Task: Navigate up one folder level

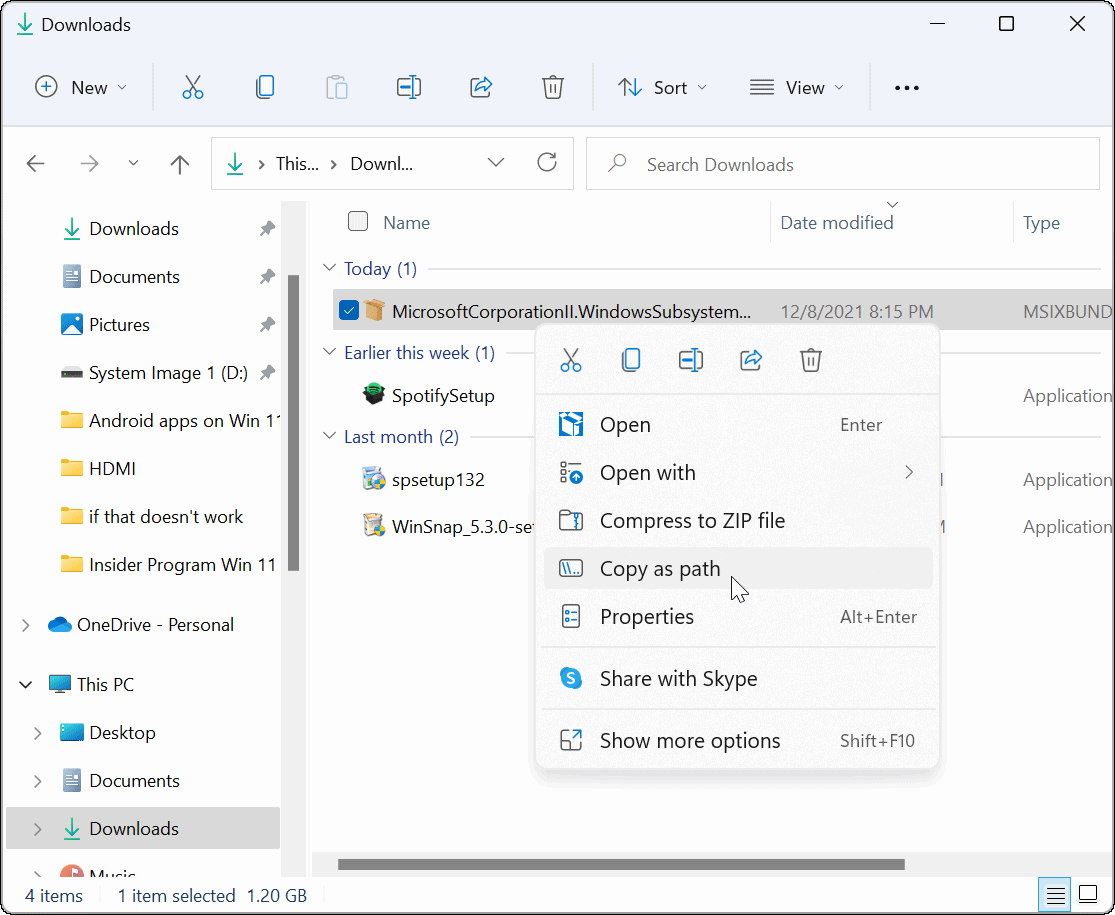Action: click(179, 163)
